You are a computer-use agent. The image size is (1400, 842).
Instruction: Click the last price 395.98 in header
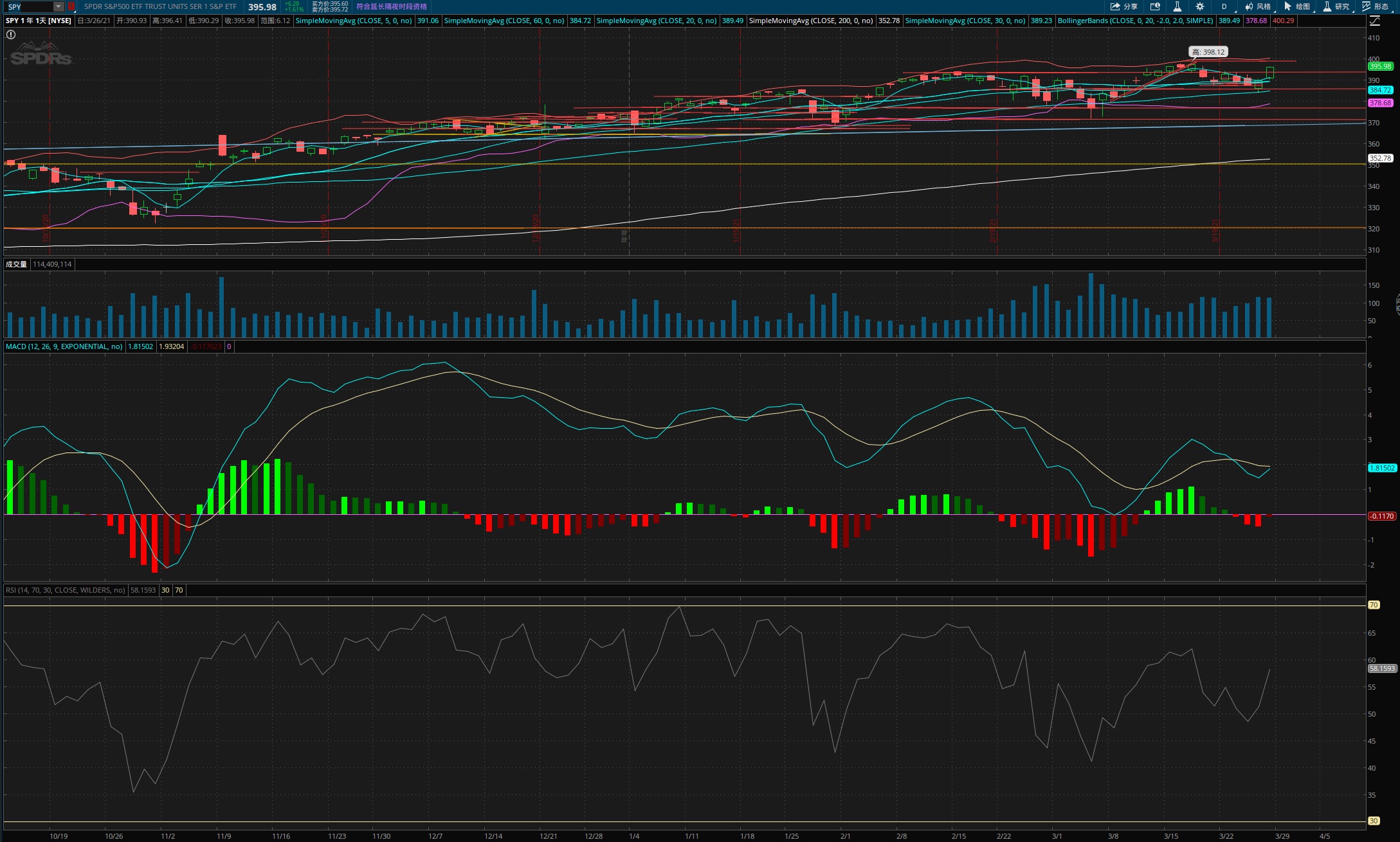[x=262, y=7]
